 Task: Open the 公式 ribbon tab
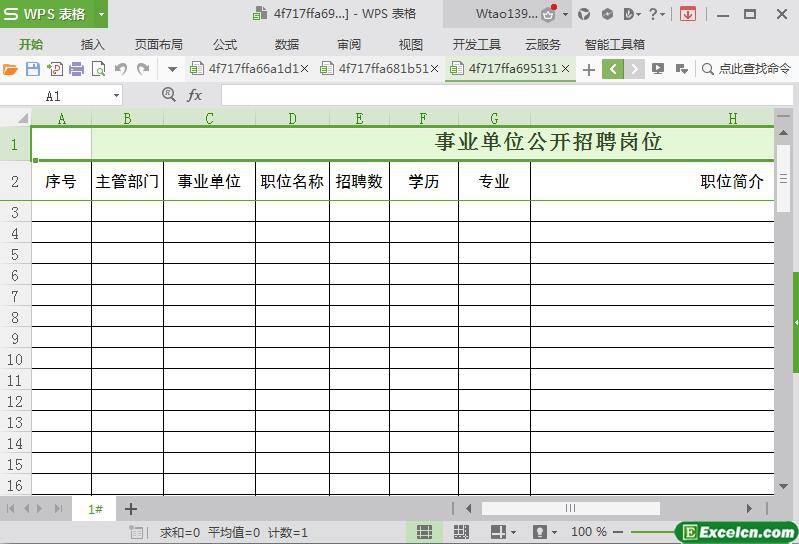coord(225,45)
